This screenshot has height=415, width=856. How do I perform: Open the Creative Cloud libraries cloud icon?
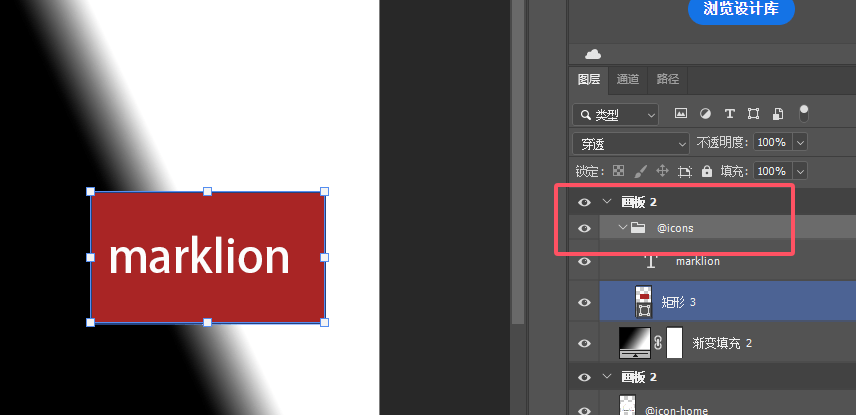(x=593, y=54)
